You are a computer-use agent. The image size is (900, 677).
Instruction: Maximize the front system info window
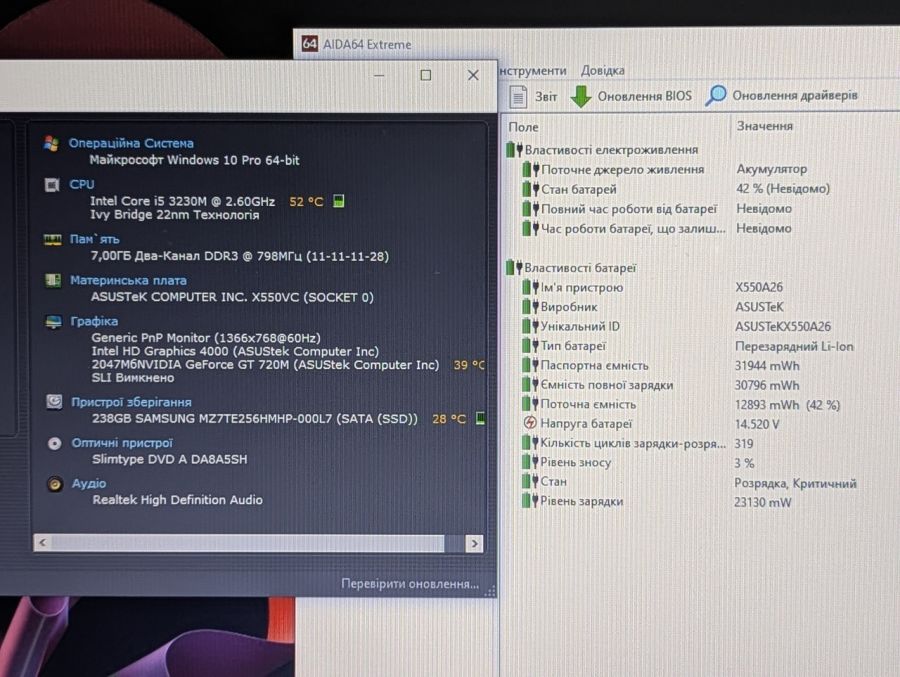click(426, 75)
